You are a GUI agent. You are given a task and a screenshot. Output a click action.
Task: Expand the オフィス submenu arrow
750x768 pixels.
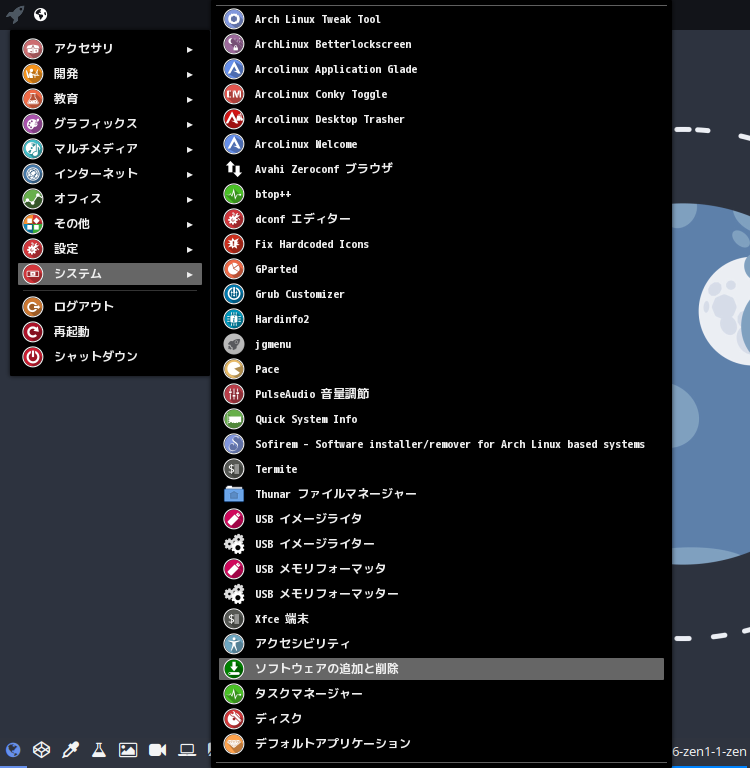pyautogui.click(x=190, y=199)
